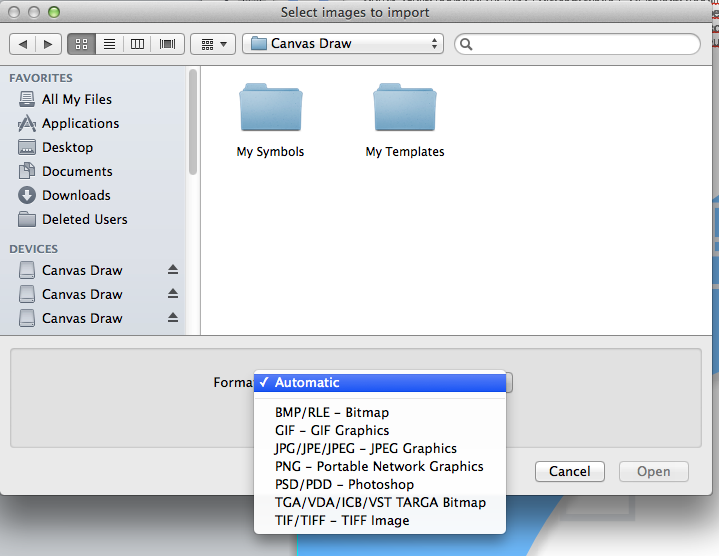Image resolution: width=719 pixels, height=556 pixels.
Task: Open the item arrangement dropdown
Action: click(213, 44)
